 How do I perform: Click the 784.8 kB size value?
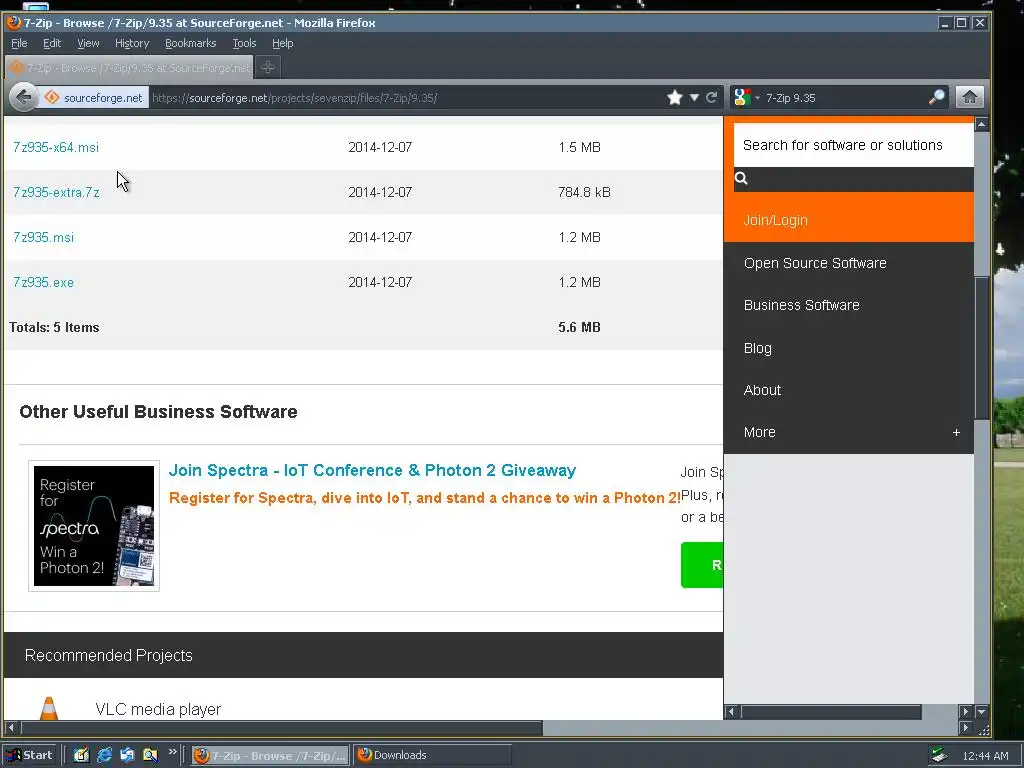(x=584, y=193)
